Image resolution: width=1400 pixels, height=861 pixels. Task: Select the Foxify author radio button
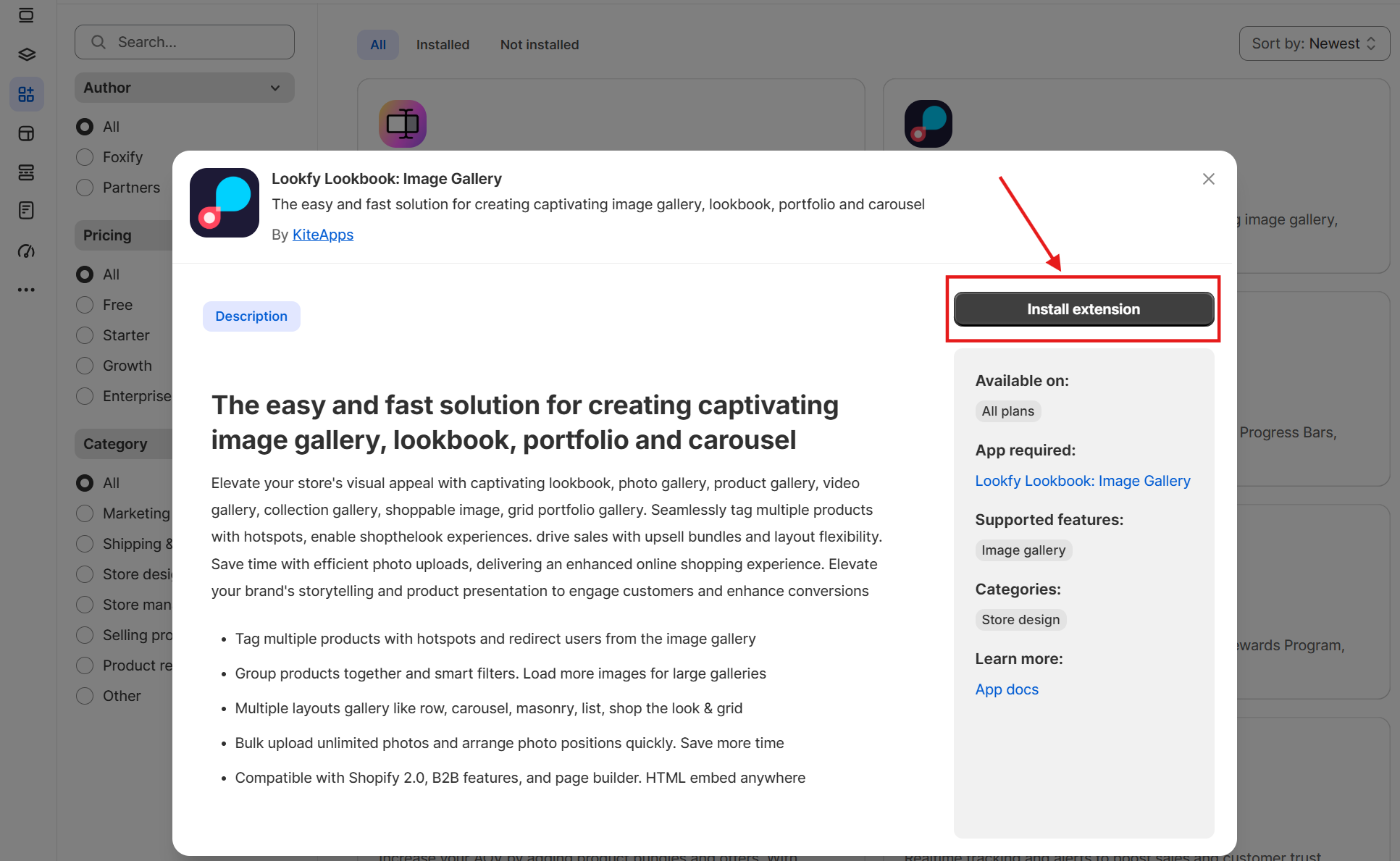[x=85, y=157]
